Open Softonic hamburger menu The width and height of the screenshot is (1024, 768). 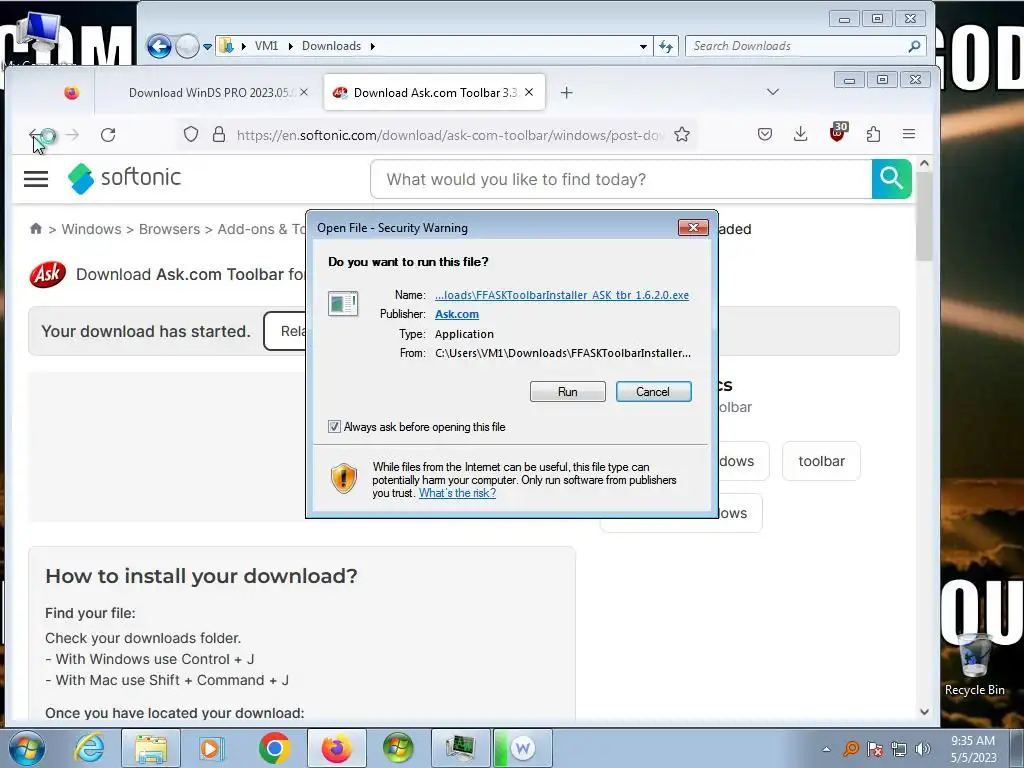coord(36,178)
